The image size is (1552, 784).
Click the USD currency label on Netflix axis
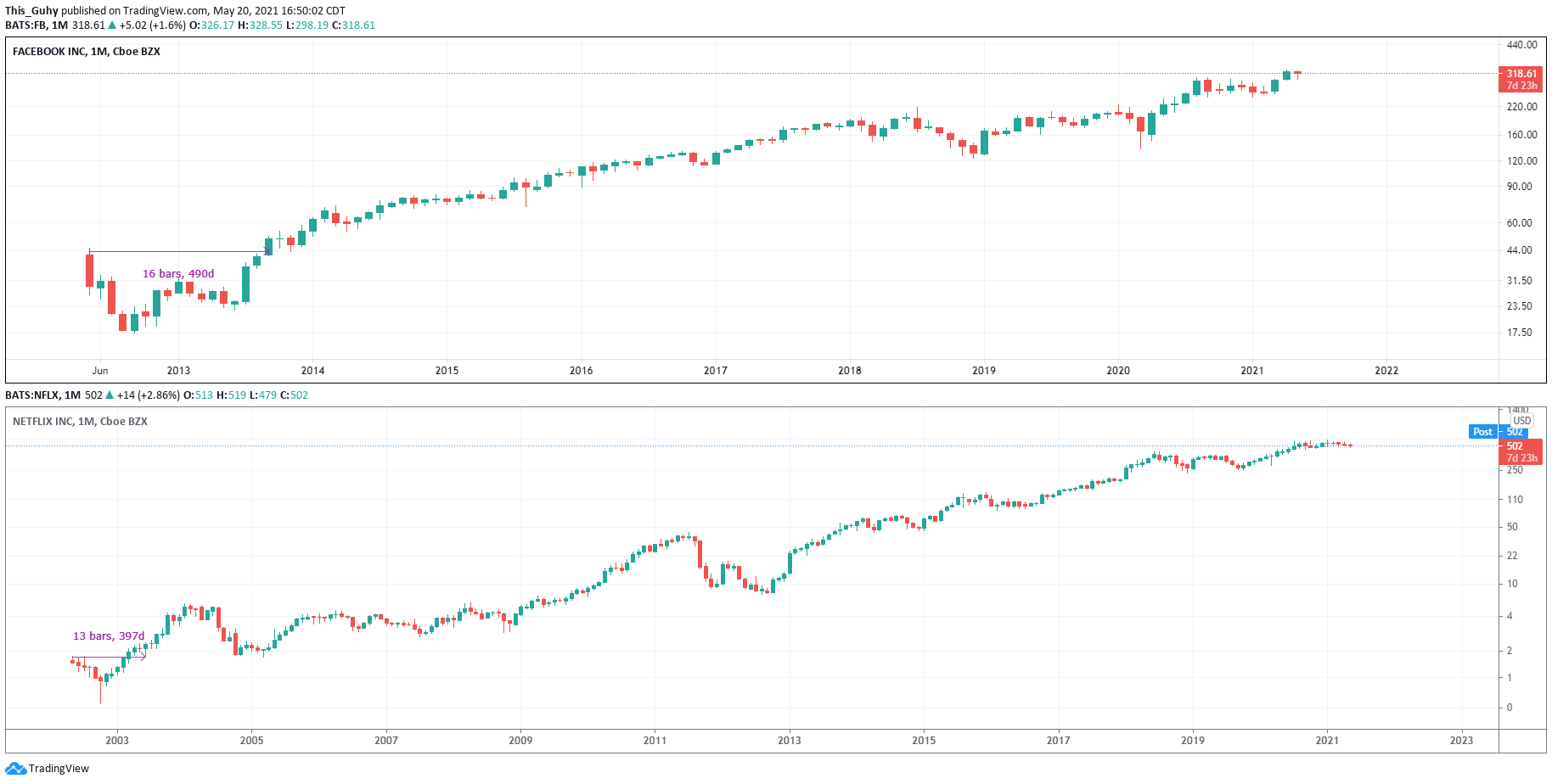pyautogui.click(x=1521, y=421)
